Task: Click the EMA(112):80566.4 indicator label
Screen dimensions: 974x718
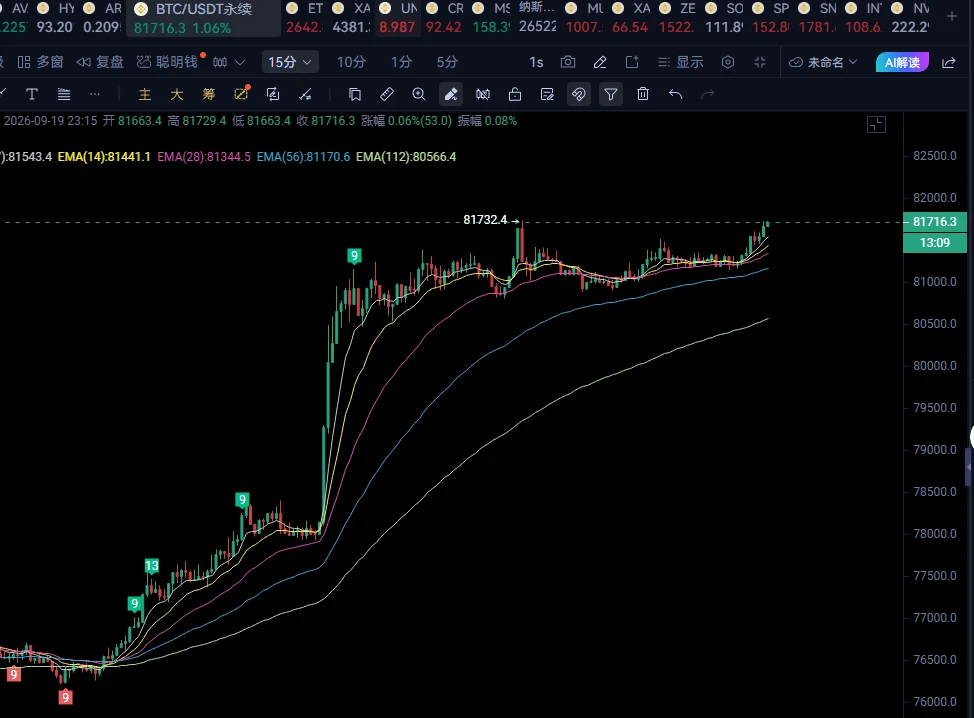Action: point(406,157)
